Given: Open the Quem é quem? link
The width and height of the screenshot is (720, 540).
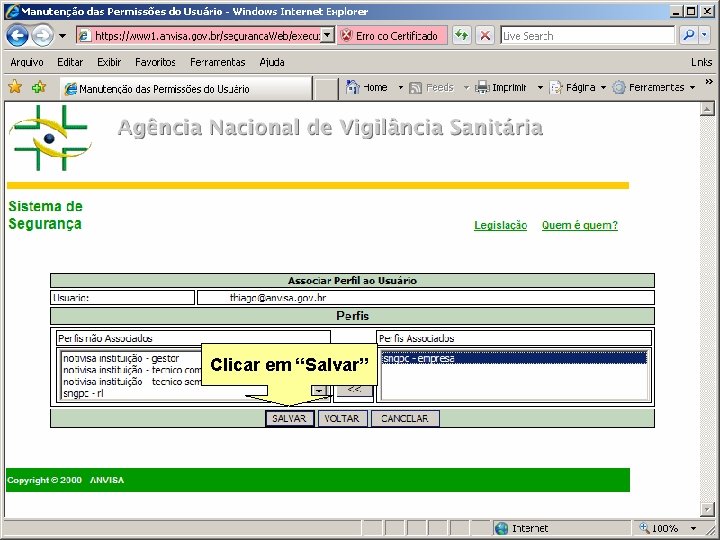Looking at the screenshot, I should click(579, 225).
